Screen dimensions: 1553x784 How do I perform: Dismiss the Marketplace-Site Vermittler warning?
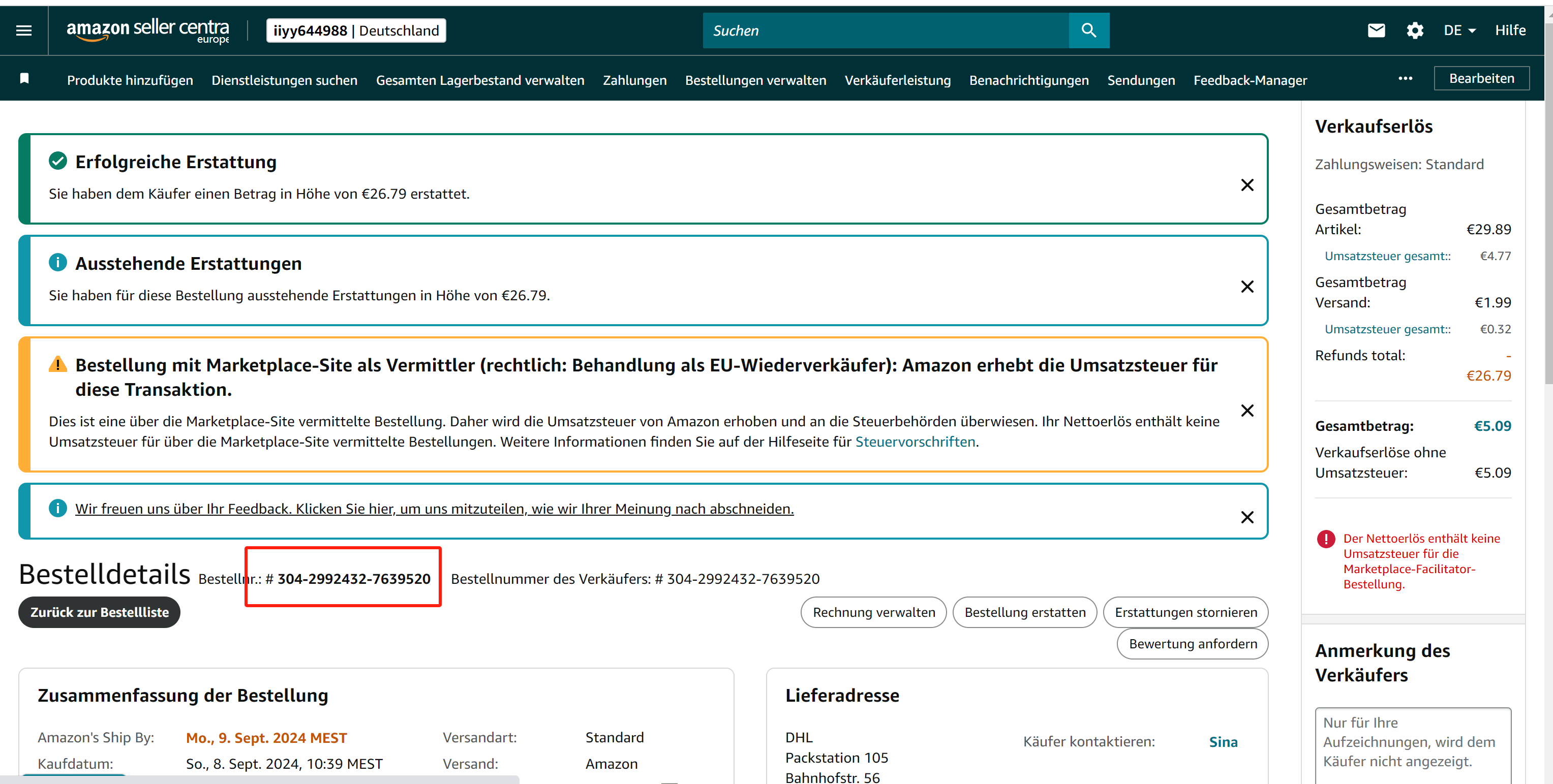(x=1247, y=411)
